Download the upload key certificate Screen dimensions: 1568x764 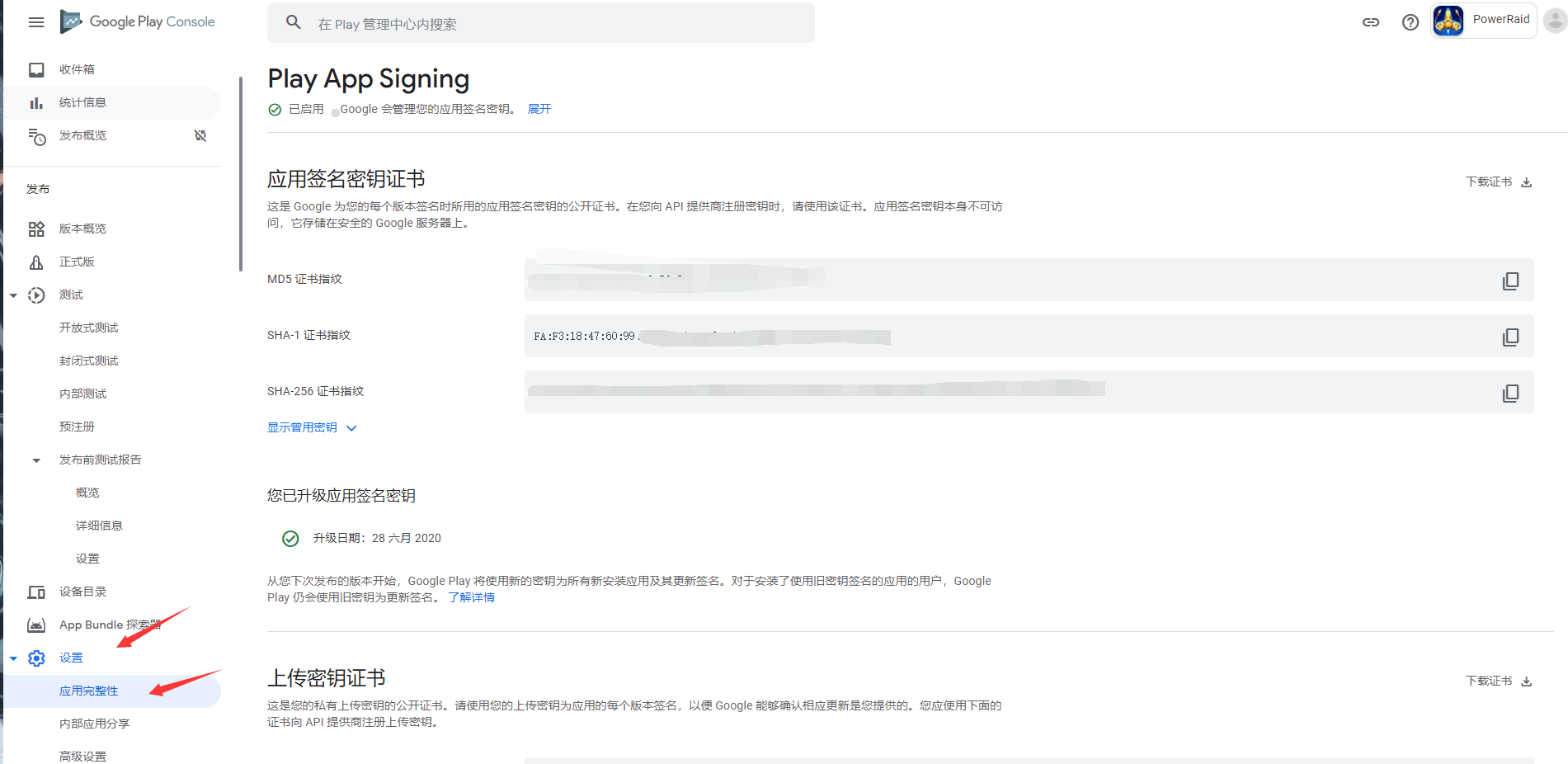pyautogui.click(x=1499, y=681)
